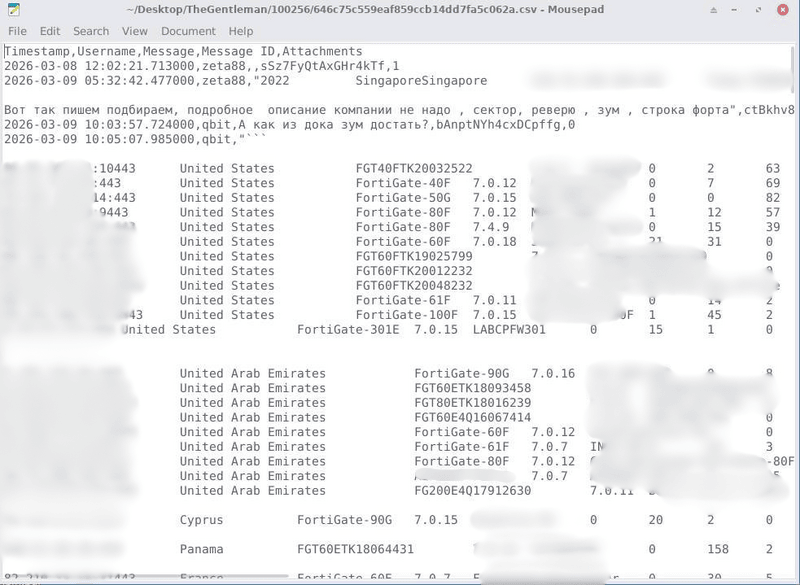Click firmware version 7.0.18
This screenshot has height=585, width=800.
(x=494, y=242)
